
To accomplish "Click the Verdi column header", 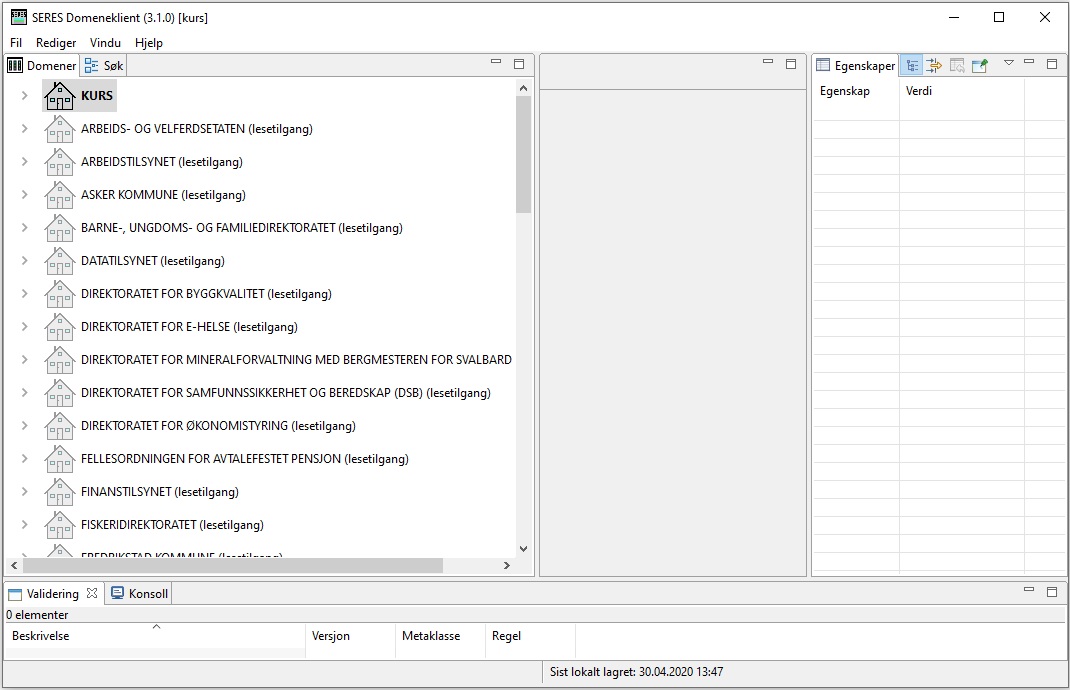I will (961, 91).
